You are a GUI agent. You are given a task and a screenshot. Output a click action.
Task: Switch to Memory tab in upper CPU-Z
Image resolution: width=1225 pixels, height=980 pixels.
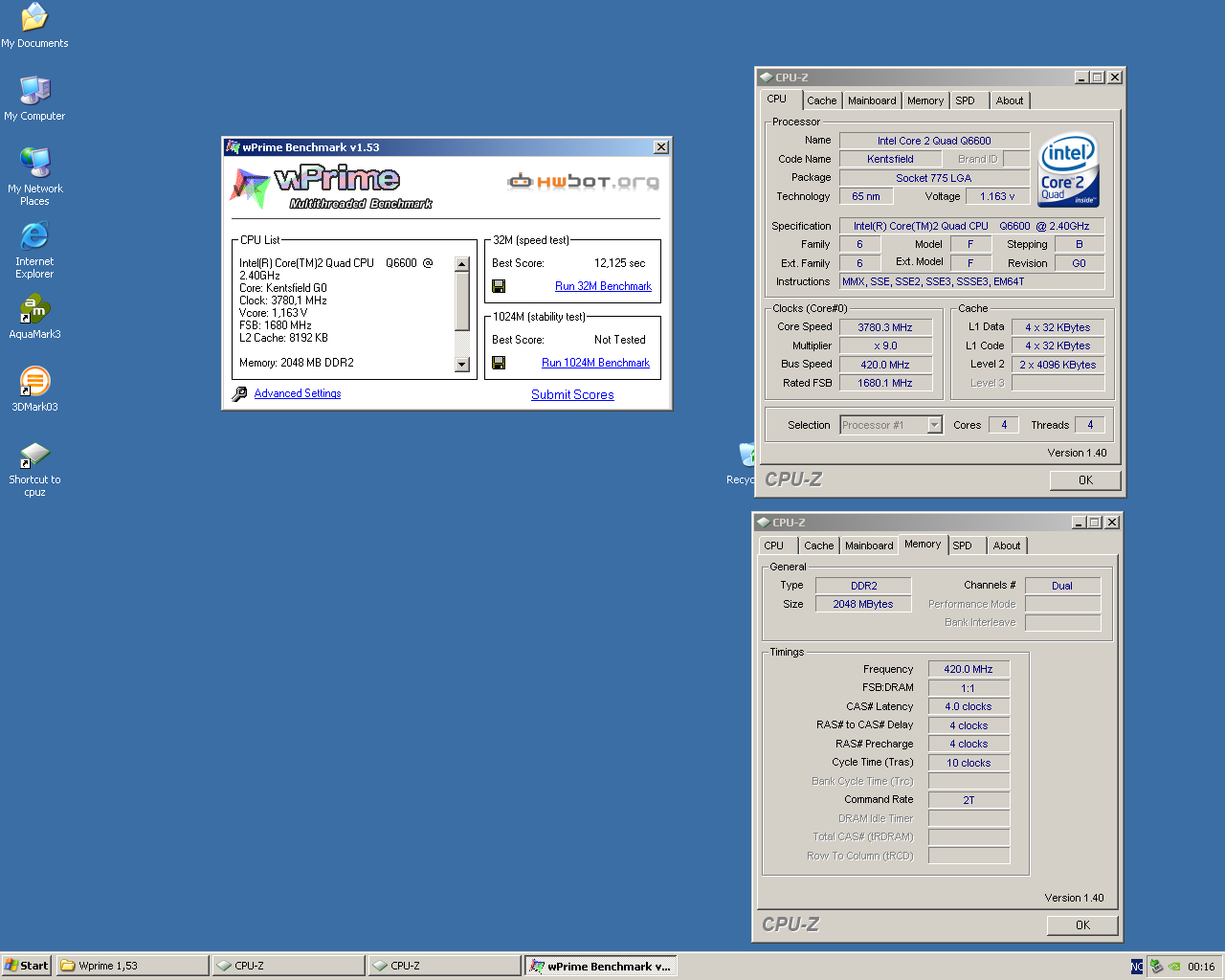click(x=925, y=100)
